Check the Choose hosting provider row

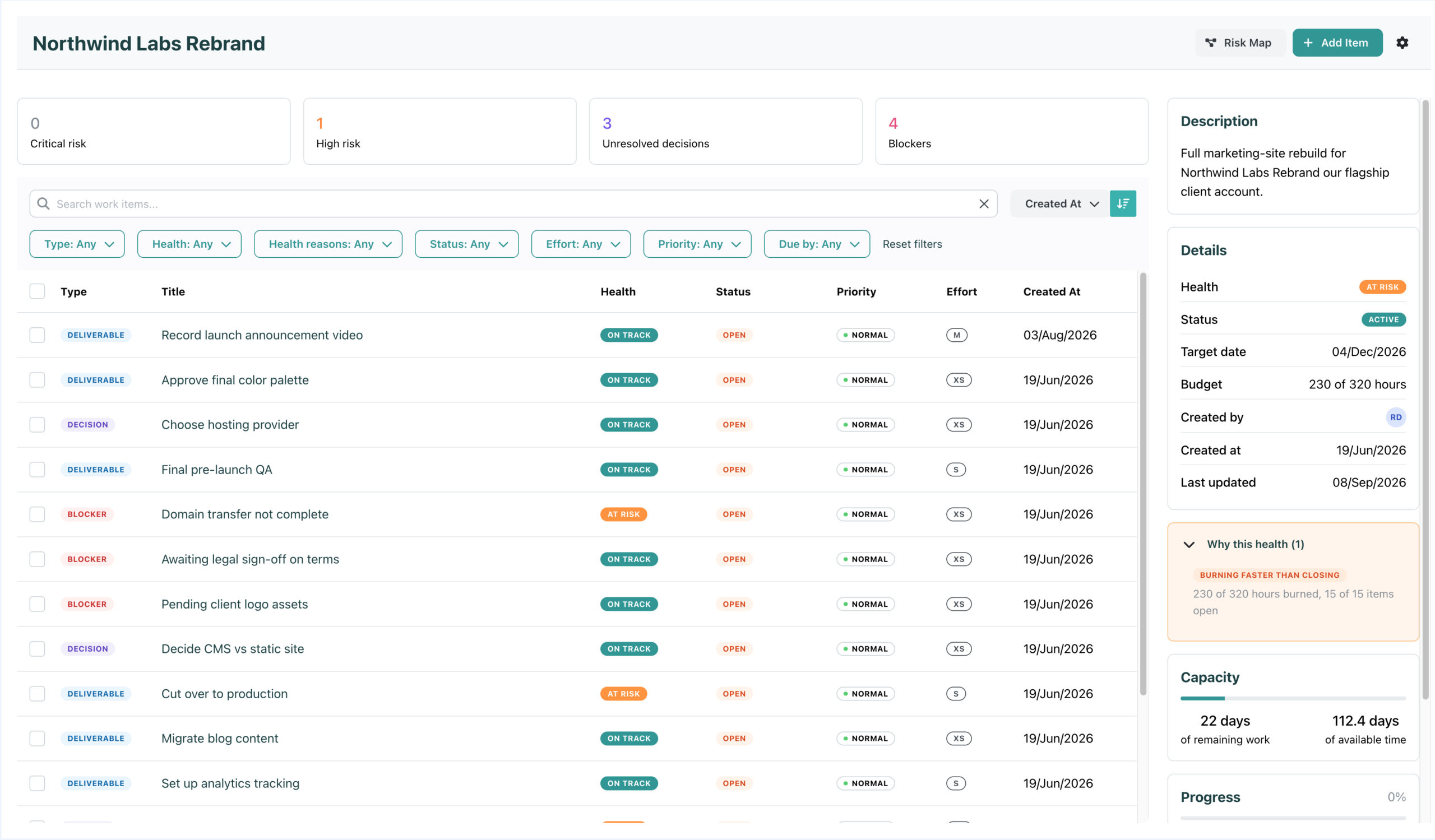point(37,425)
